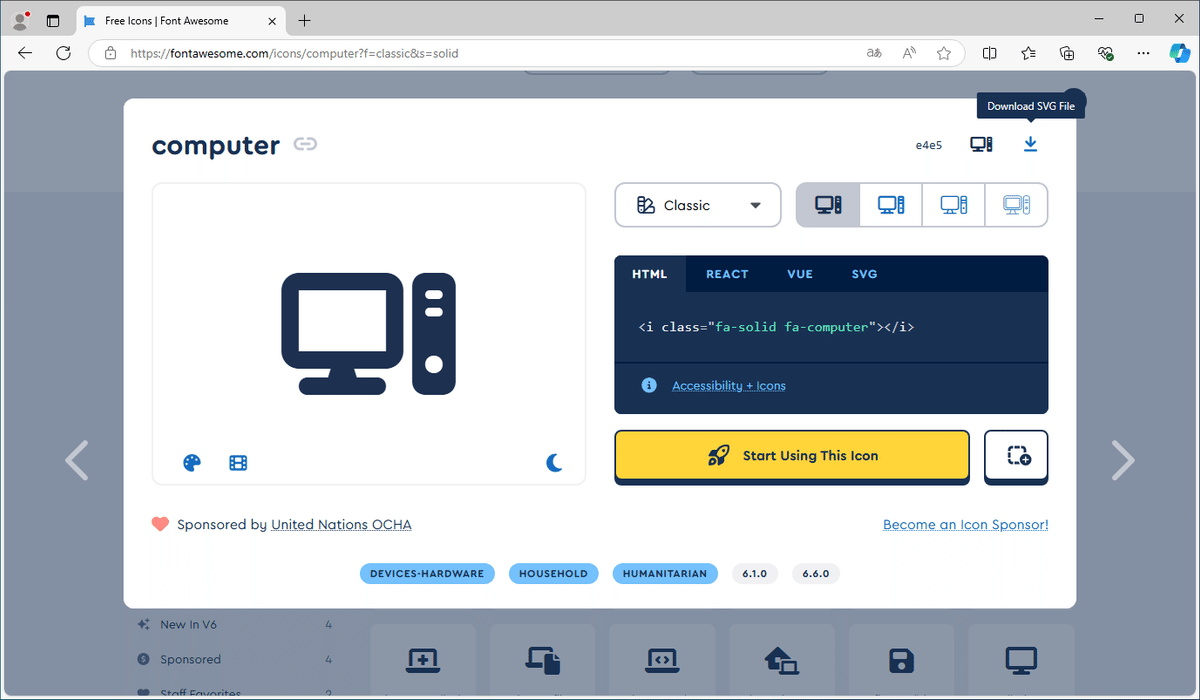Open the color palette icon in preview
The height and width of the screenshot is (700, 1200).
coord(192,462)
